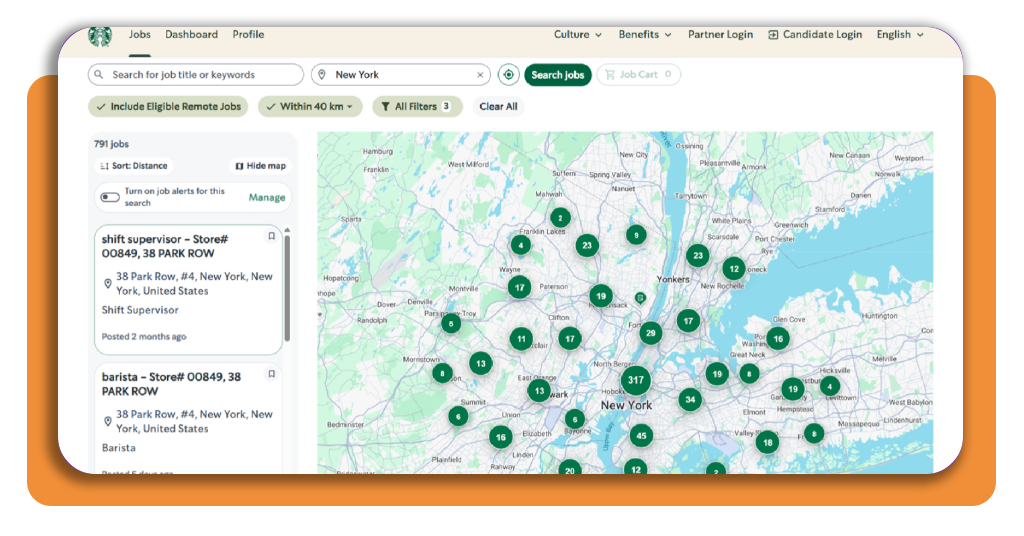This screenshot has height=536, width=1024.
Task: Open cluster 23 near Franklin Lakes
Action: [586, 245]
